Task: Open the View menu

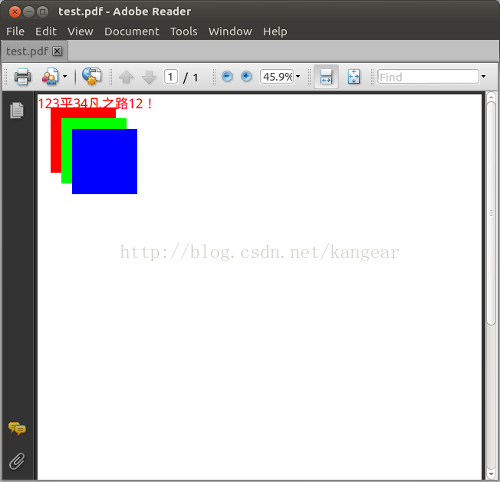Action: click(80, 31)
